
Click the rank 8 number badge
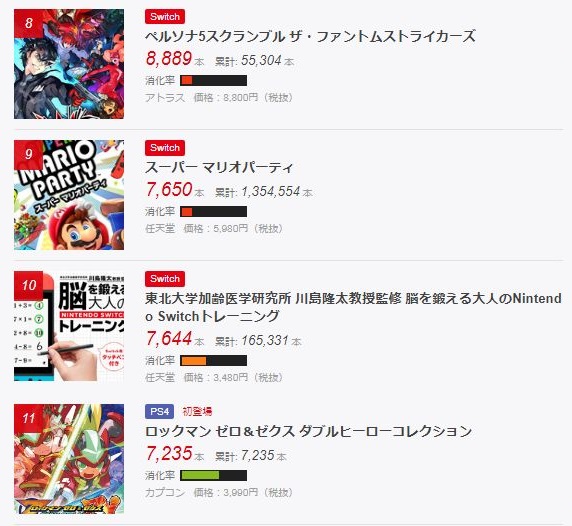28,23
